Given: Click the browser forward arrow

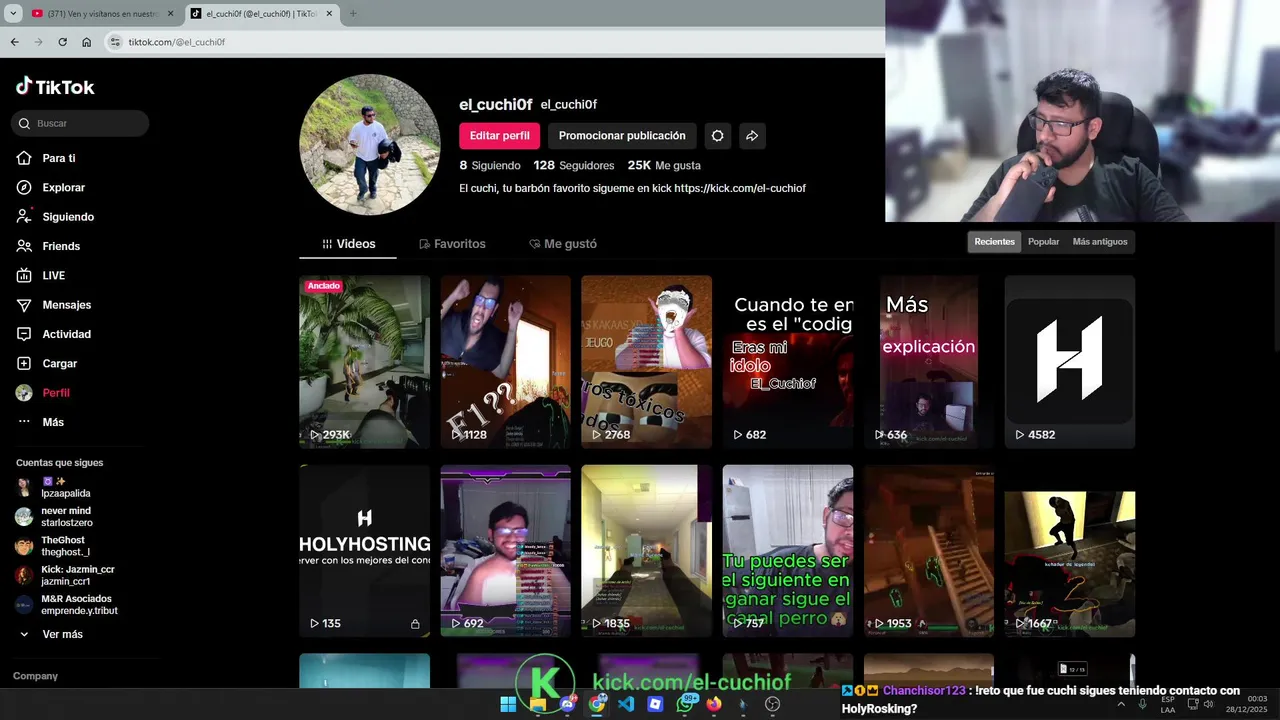Looking at the screenshot, I should (38, 42).
